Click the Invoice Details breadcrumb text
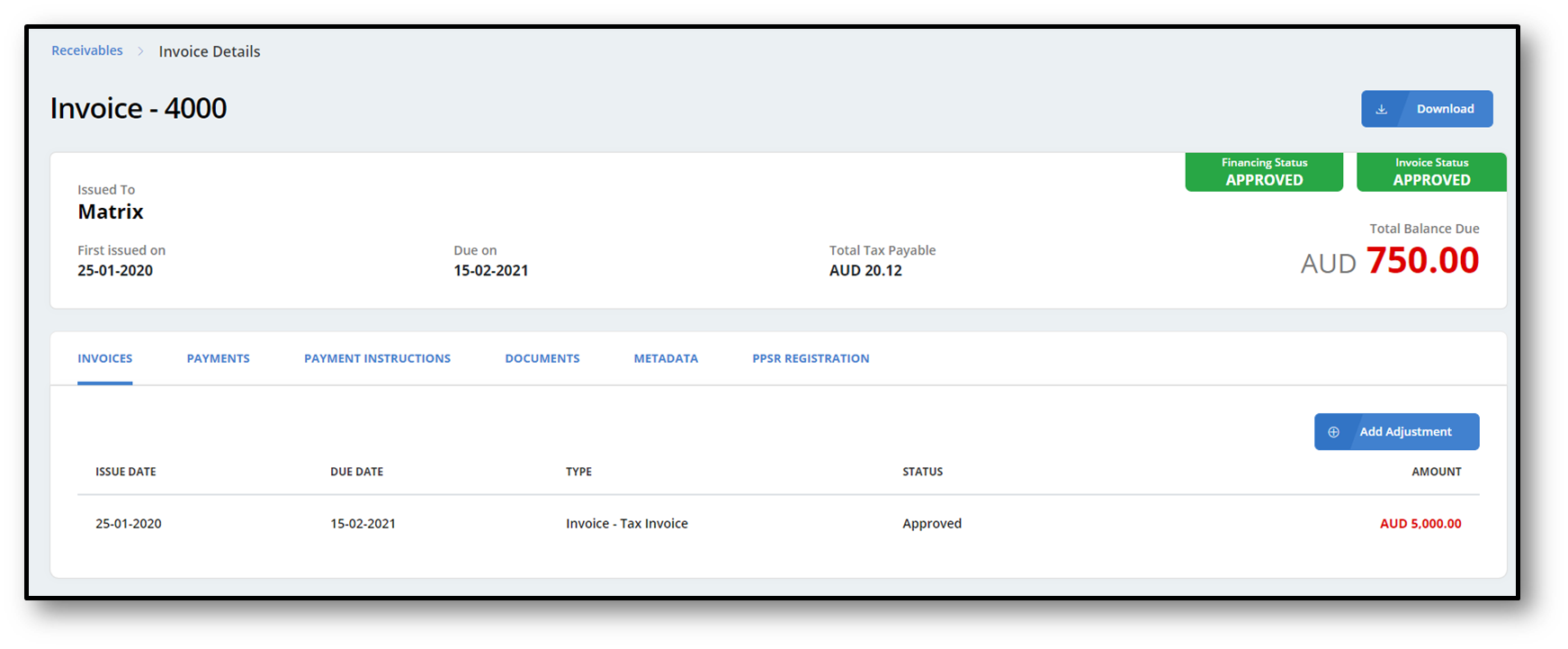Screen dimensions: 1568x649 coord(210,51)
